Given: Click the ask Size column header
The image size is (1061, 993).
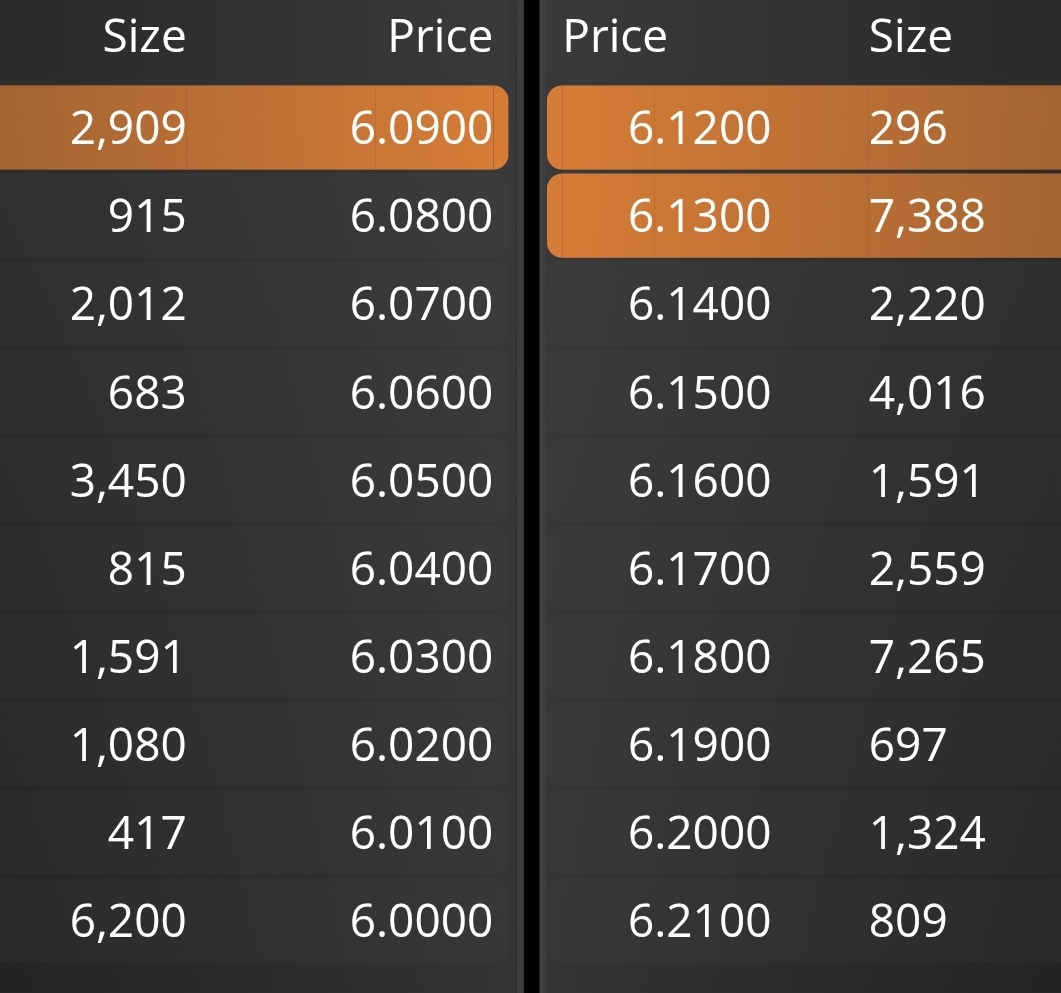Looking at the screenshot, I should [x=910, y=36].
